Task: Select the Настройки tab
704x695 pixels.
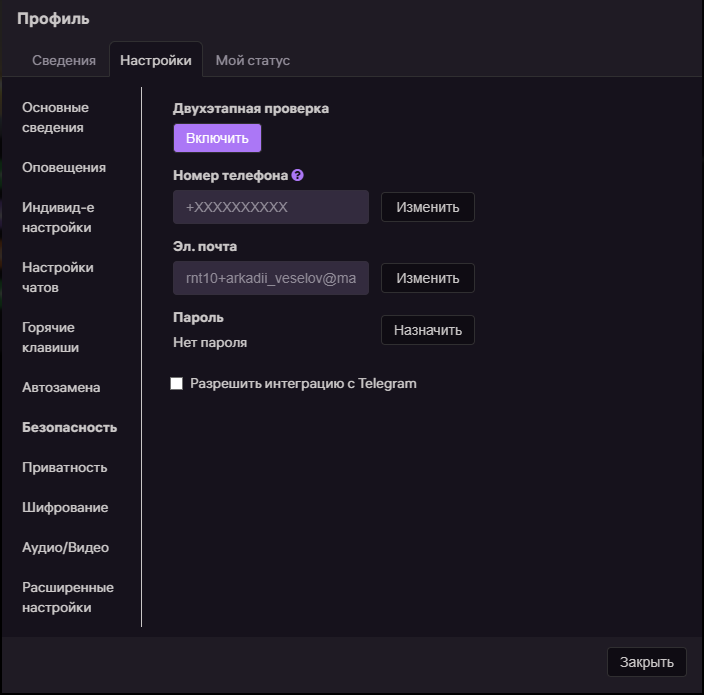Action: tap(156, 60)
